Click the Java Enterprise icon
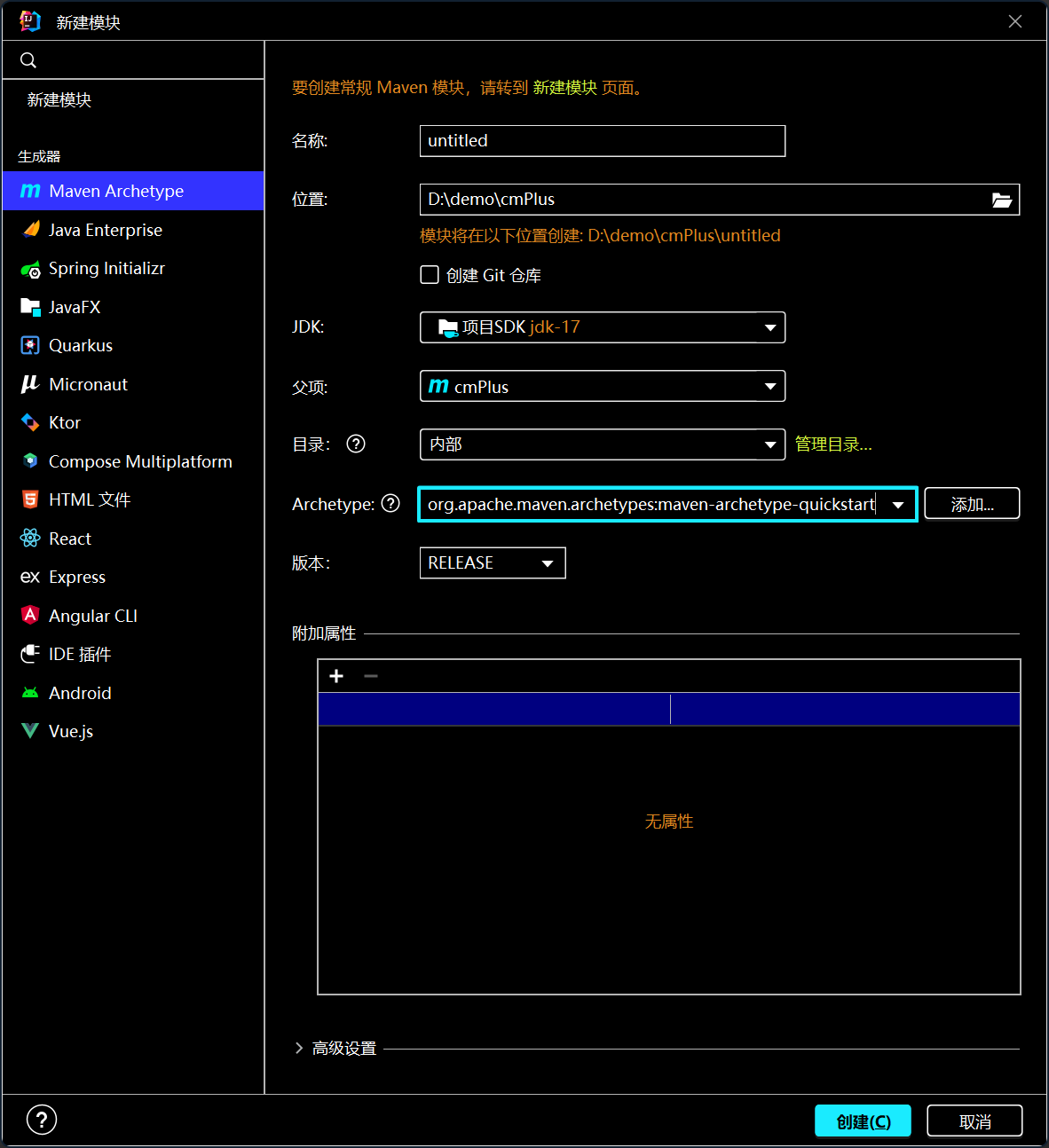This screenshot has width=1049, height=1148. (x=30, y=230)
